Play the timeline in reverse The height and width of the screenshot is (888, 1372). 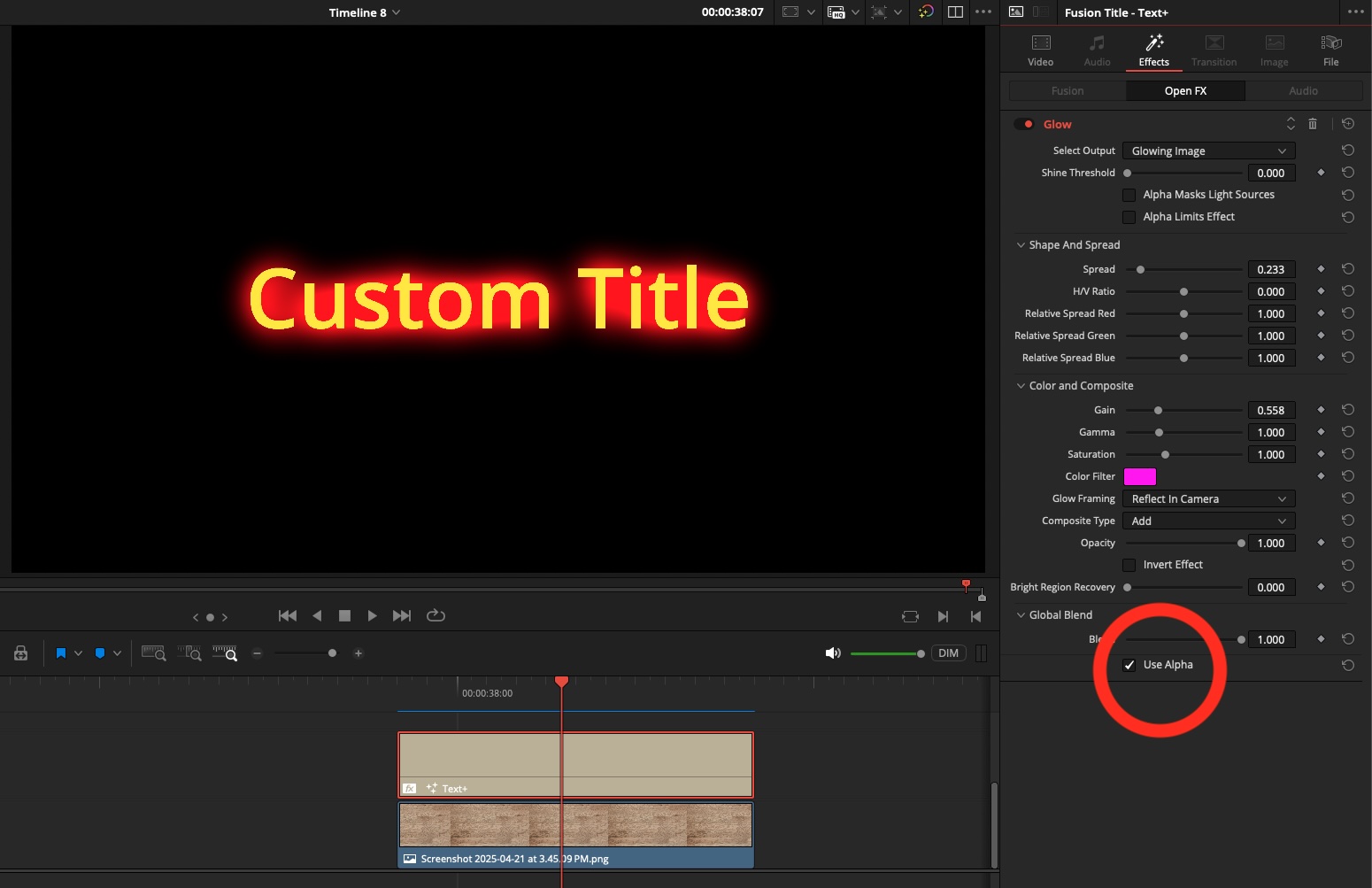click(x=317, y=616)
